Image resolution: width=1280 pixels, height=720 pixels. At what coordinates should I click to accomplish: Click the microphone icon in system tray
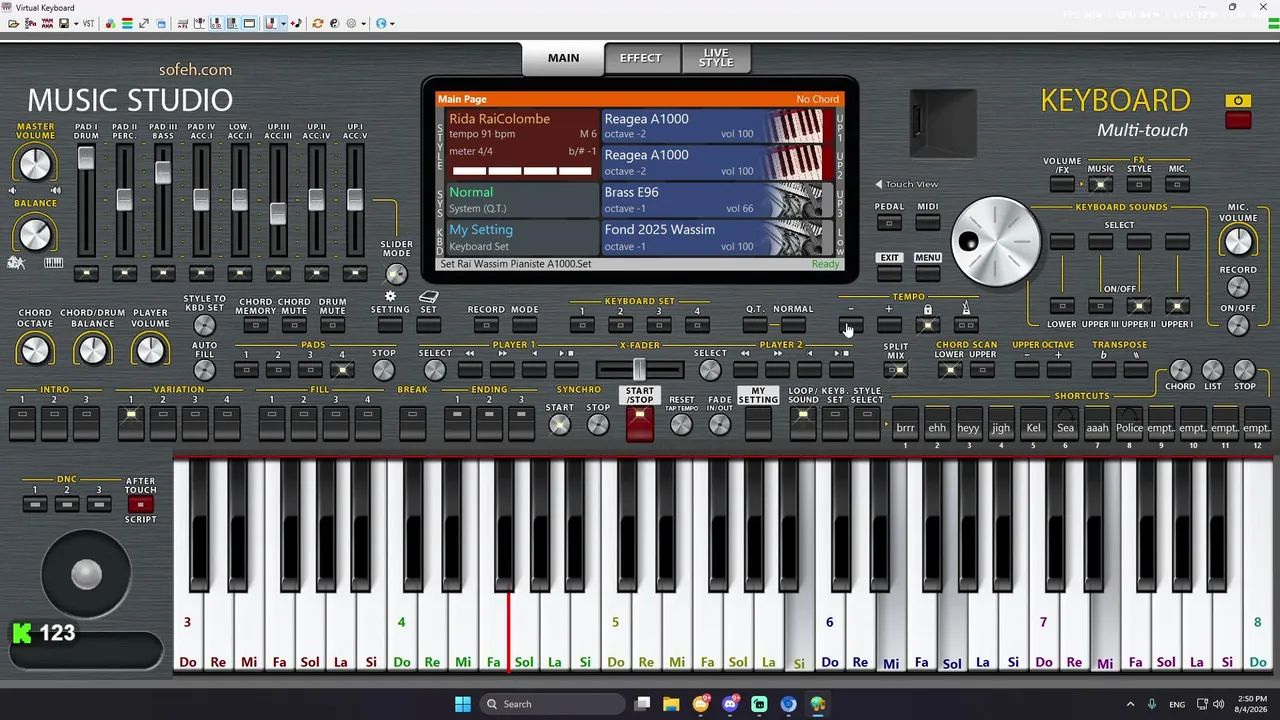pos(1152,704)
